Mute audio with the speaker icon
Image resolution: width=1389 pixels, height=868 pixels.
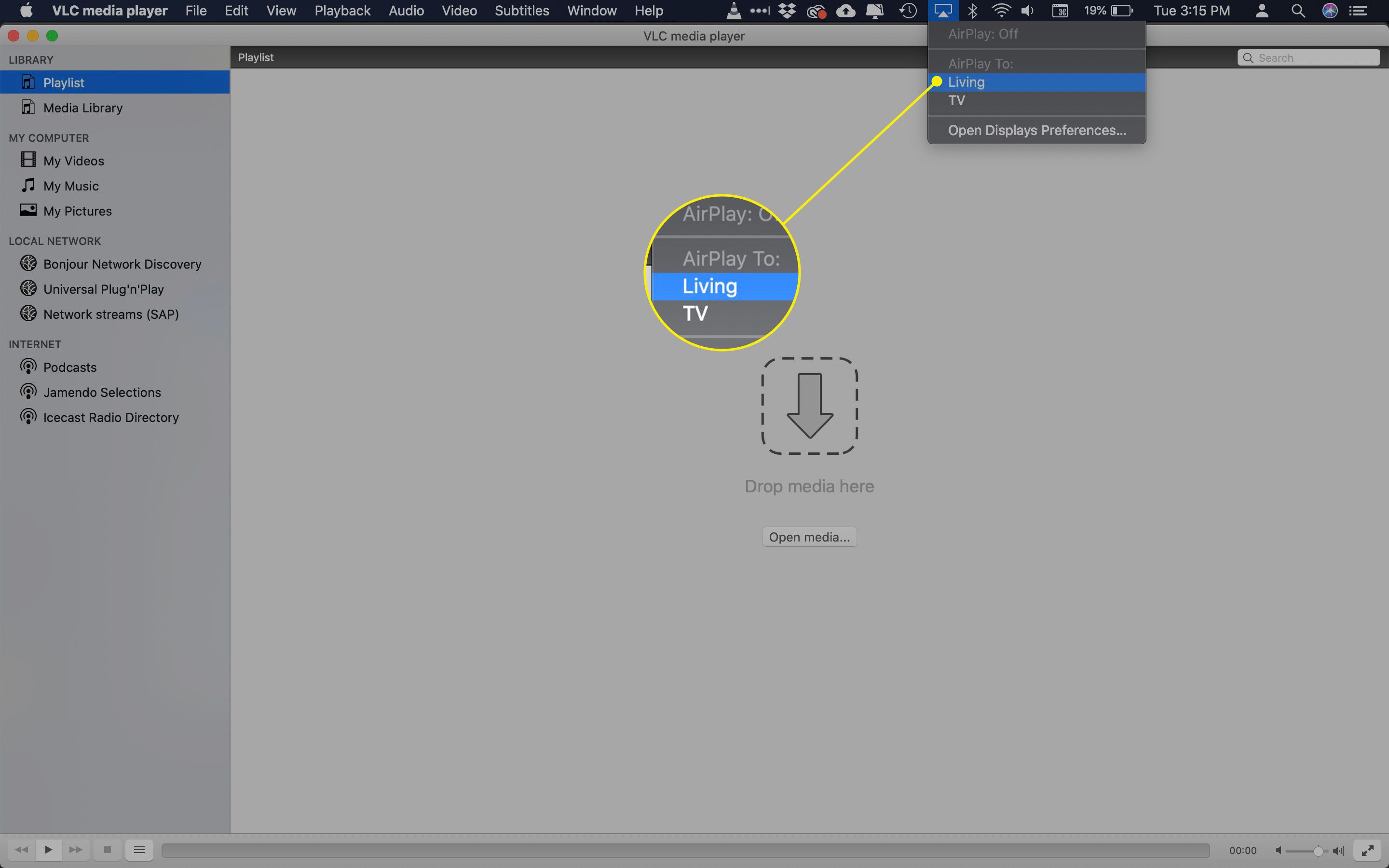tap(1278, 850)
